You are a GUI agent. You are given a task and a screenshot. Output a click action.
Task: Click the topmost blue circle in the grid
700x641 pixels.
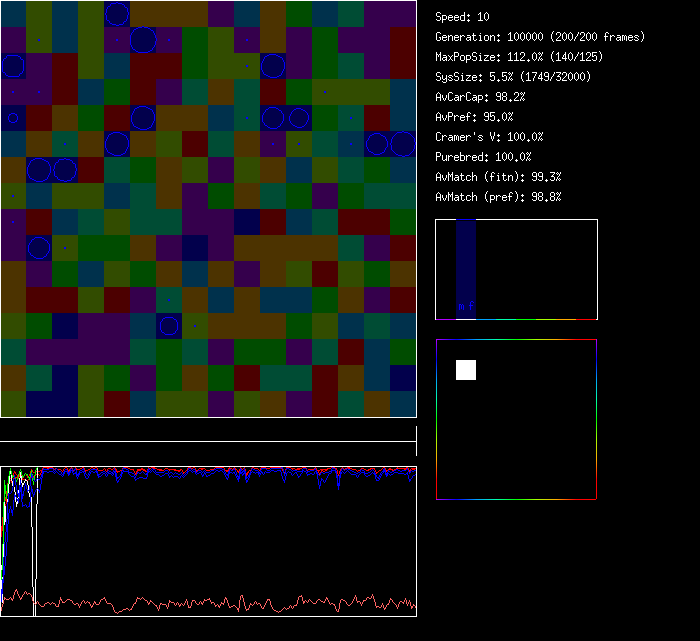pos(117,13)
